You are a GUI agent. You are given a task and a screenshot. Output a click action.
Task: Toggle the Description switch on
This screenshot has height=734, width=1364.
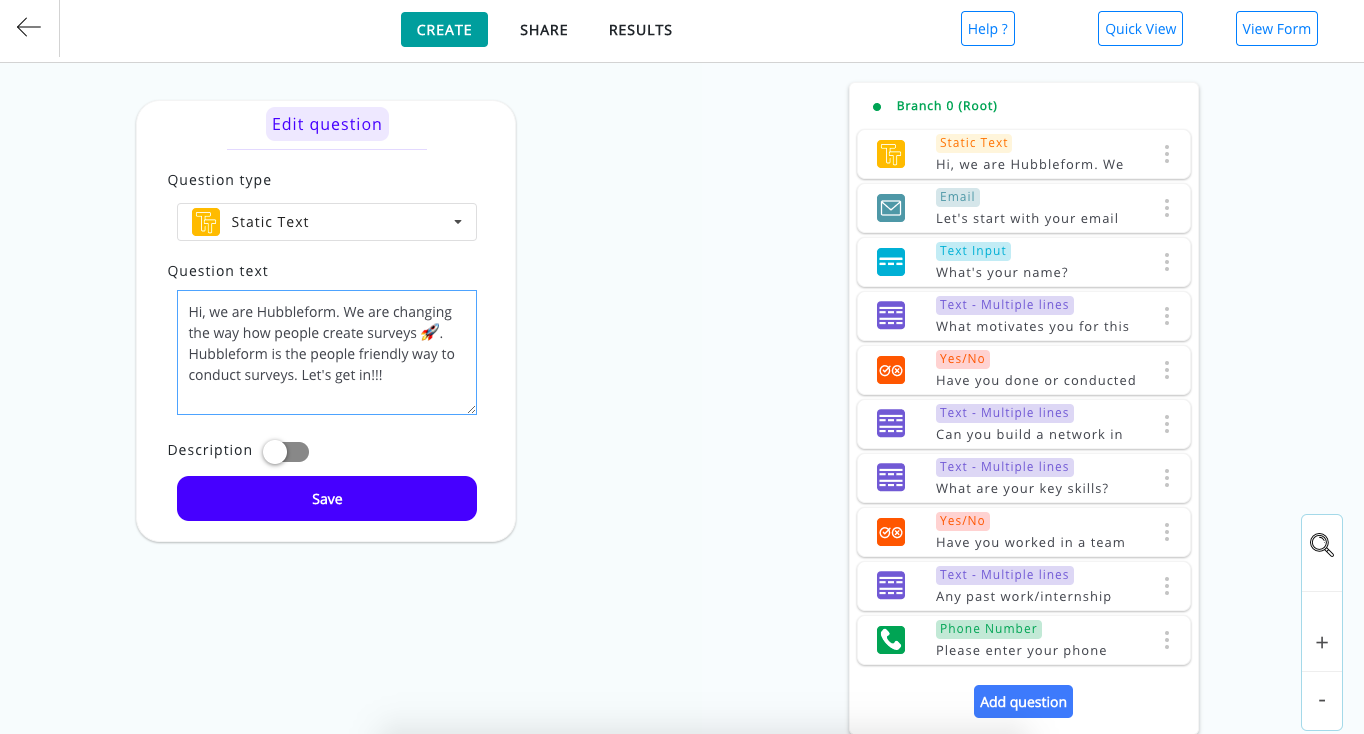pos(286,452)
